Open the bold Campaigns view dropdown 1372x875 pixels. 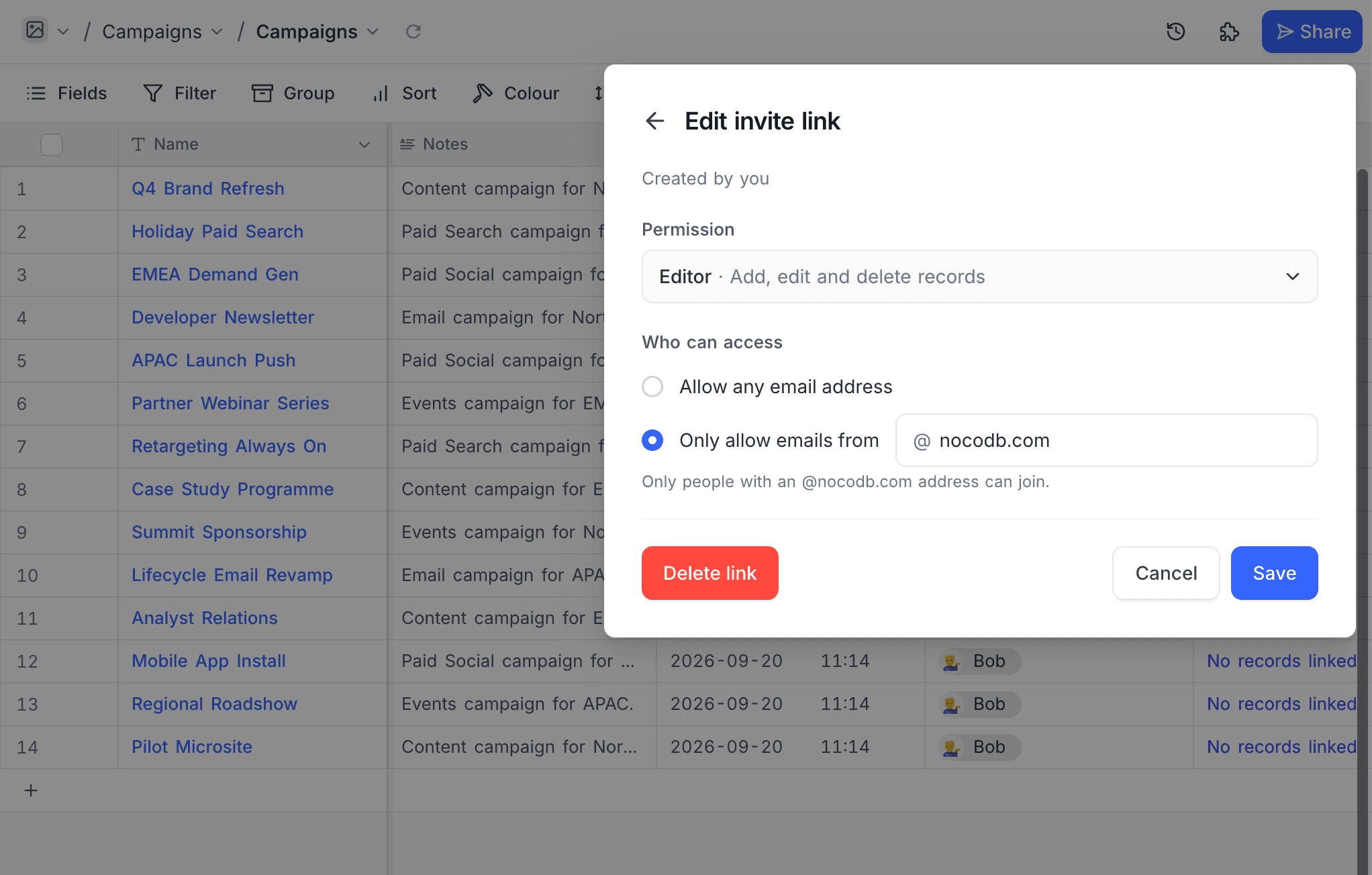coord(317,32)
